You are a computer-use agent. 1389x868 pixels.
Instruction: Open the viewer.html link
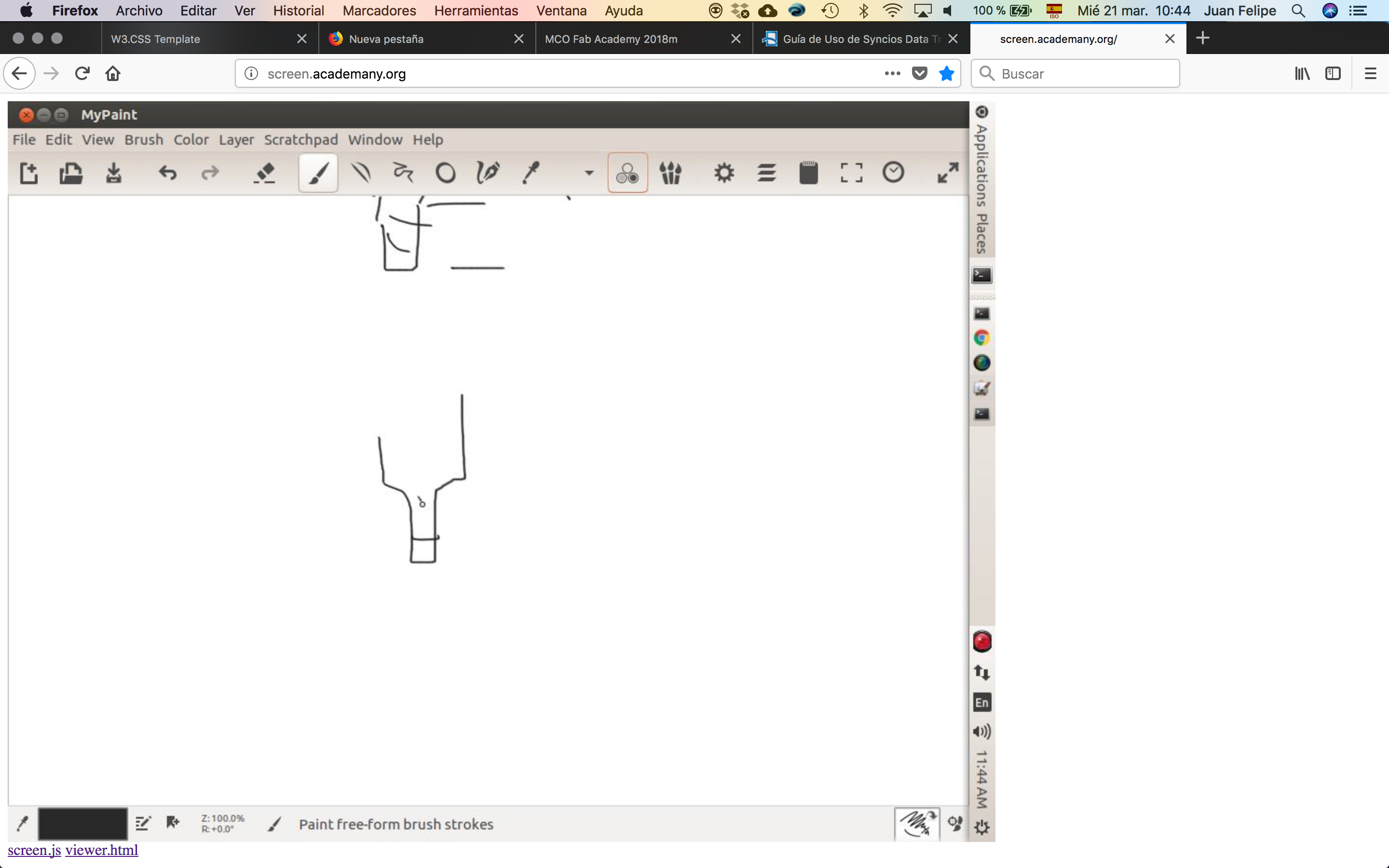[102, 850]
